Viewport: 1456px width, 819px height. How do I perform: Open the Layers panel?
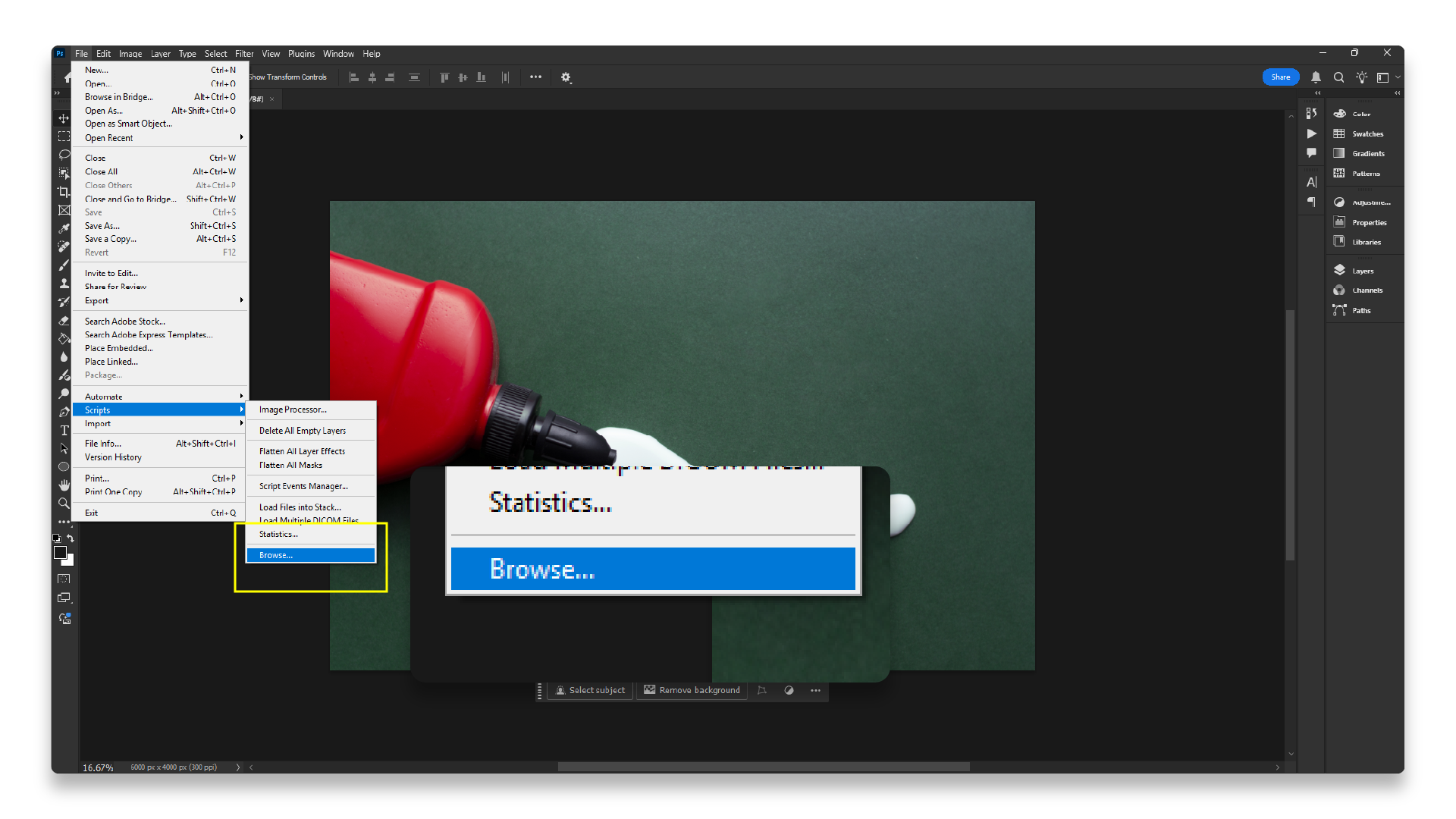(1362, 271)
